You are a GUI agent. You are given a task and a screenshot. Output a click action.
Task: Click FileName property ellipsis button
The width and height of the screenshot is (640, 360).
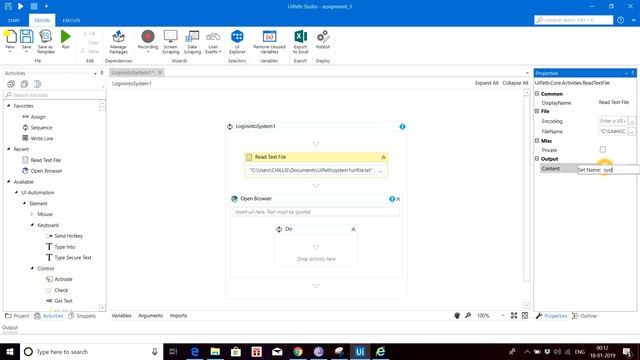pyautogui.click(x=632, y=131)
